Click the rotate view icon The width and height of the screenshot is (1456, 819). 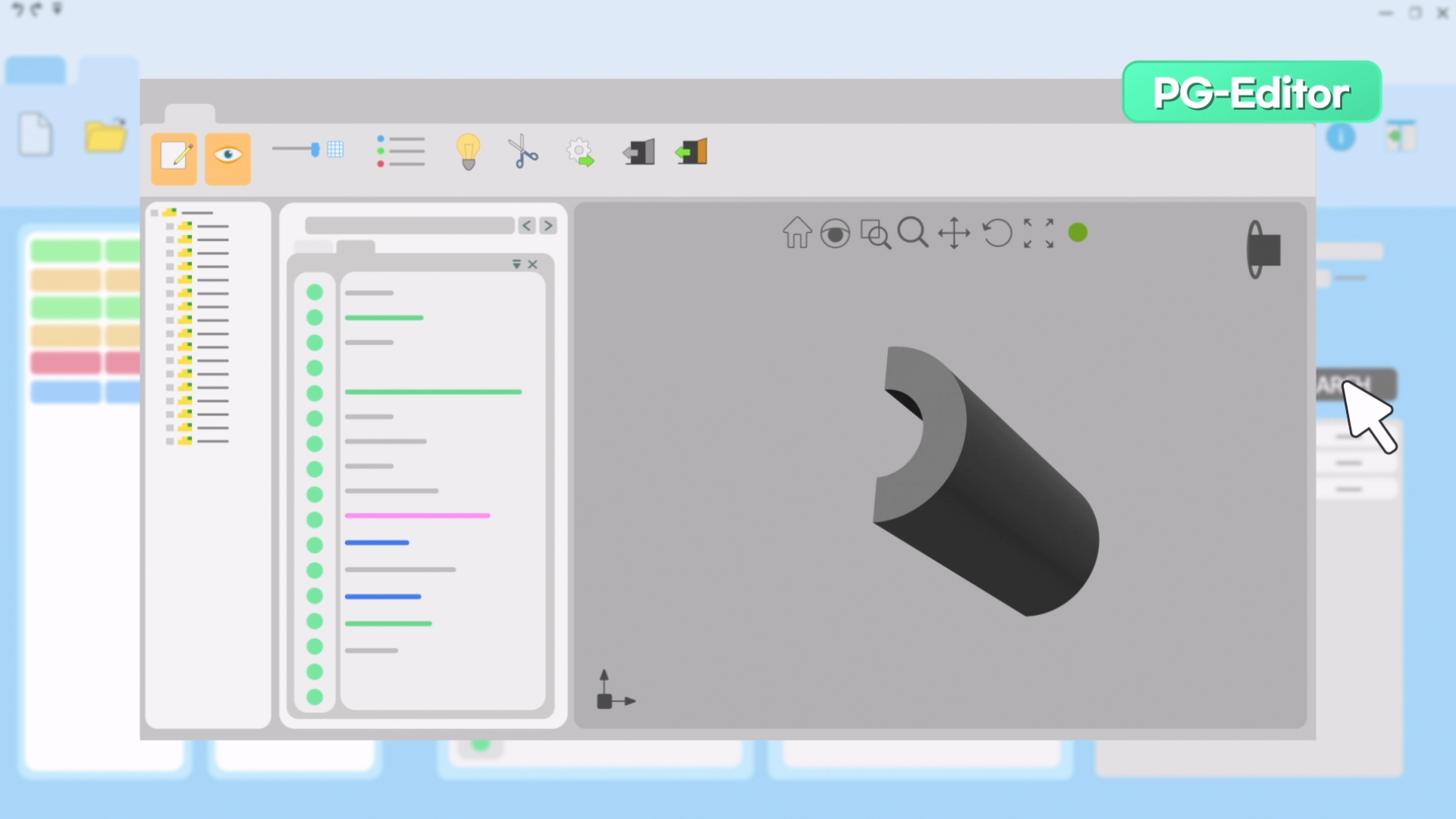997,233
